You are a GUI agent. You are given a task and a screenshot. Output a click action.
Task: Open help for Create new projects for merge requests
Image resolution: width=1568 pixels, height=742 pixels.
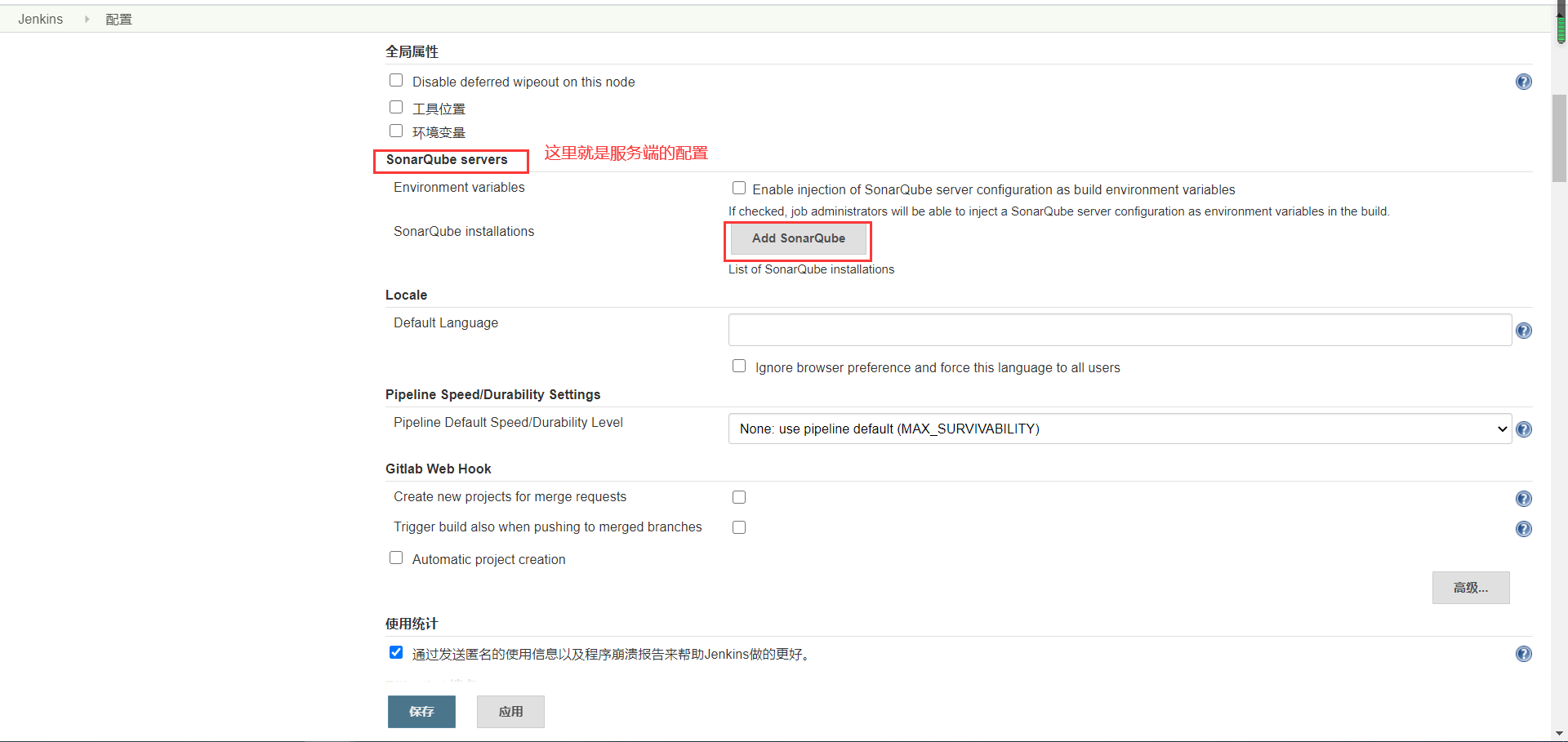click(x=1524, y=499)
